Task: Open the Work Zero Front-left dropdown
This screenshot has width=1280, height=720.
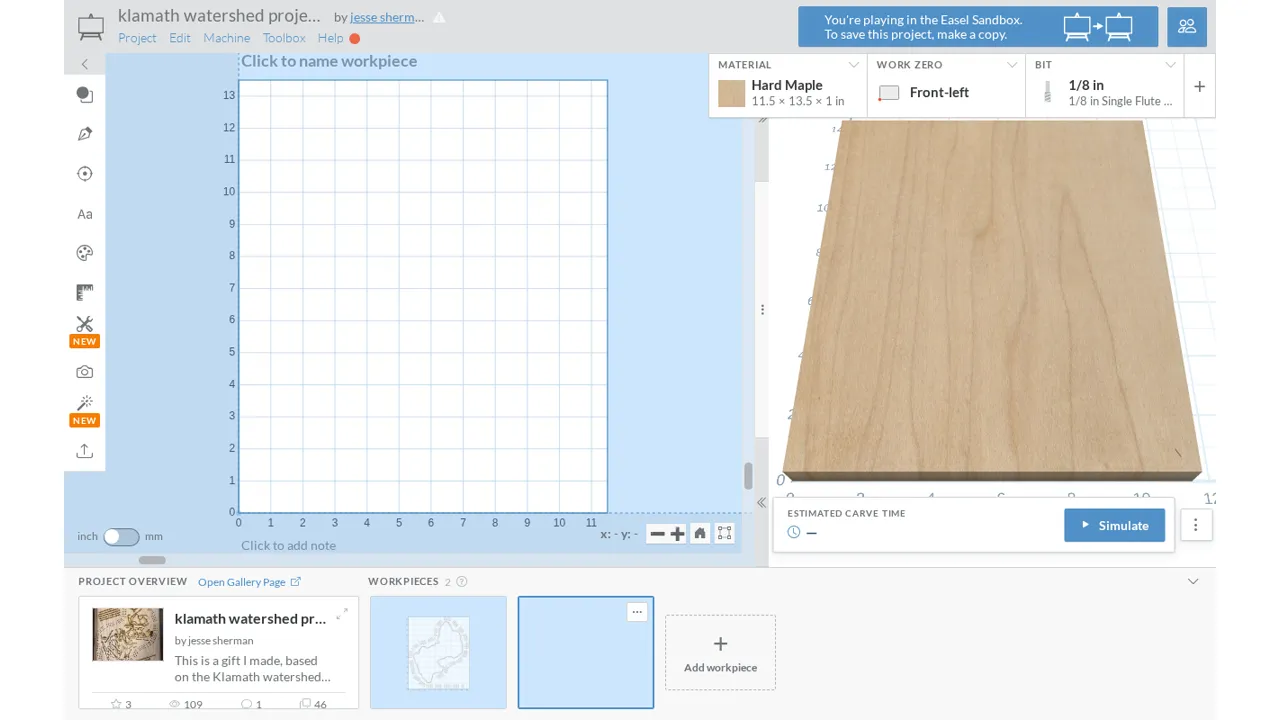Action: [946, 85]
